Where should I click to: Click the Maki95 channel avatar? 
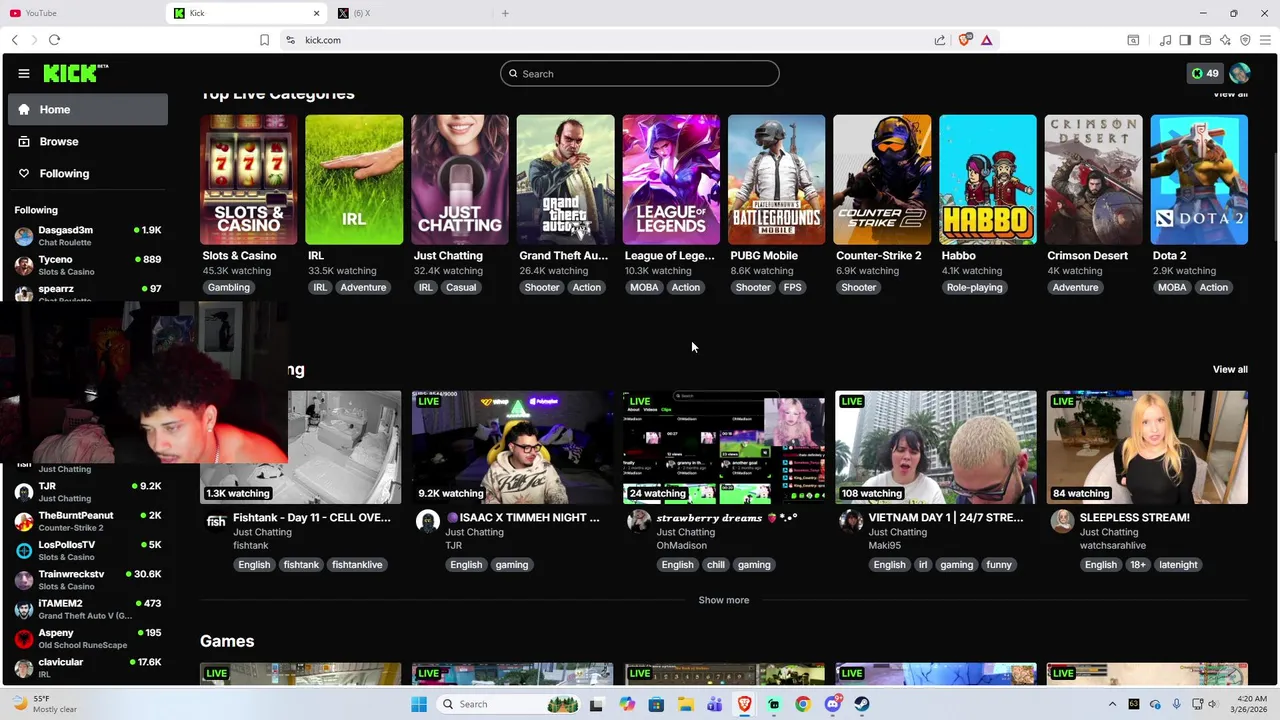[x=851, y=521]
